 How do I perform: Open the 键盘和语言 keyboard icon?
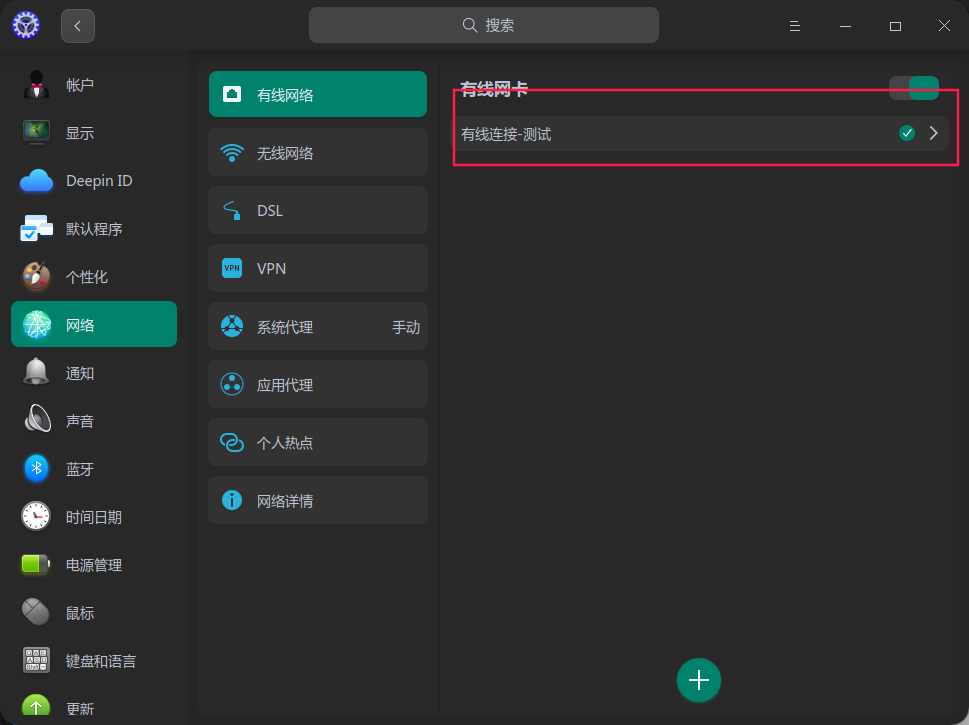[36, 660]
